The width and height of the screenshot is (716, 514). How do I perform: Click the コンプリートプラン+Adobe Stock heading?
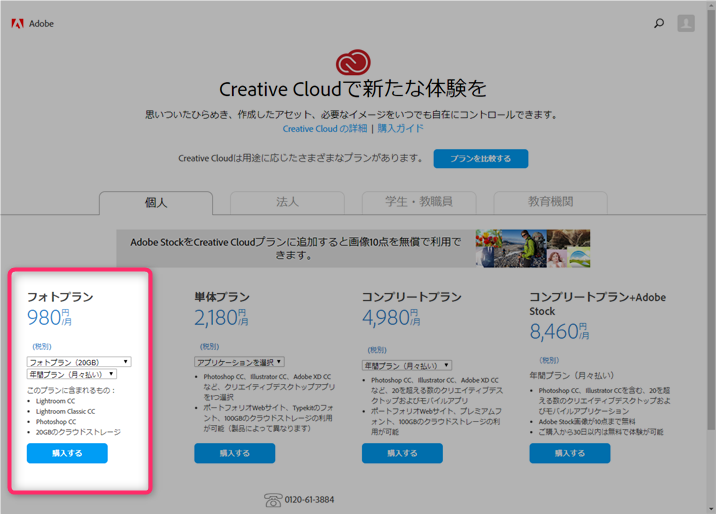(x=598, y=304)
